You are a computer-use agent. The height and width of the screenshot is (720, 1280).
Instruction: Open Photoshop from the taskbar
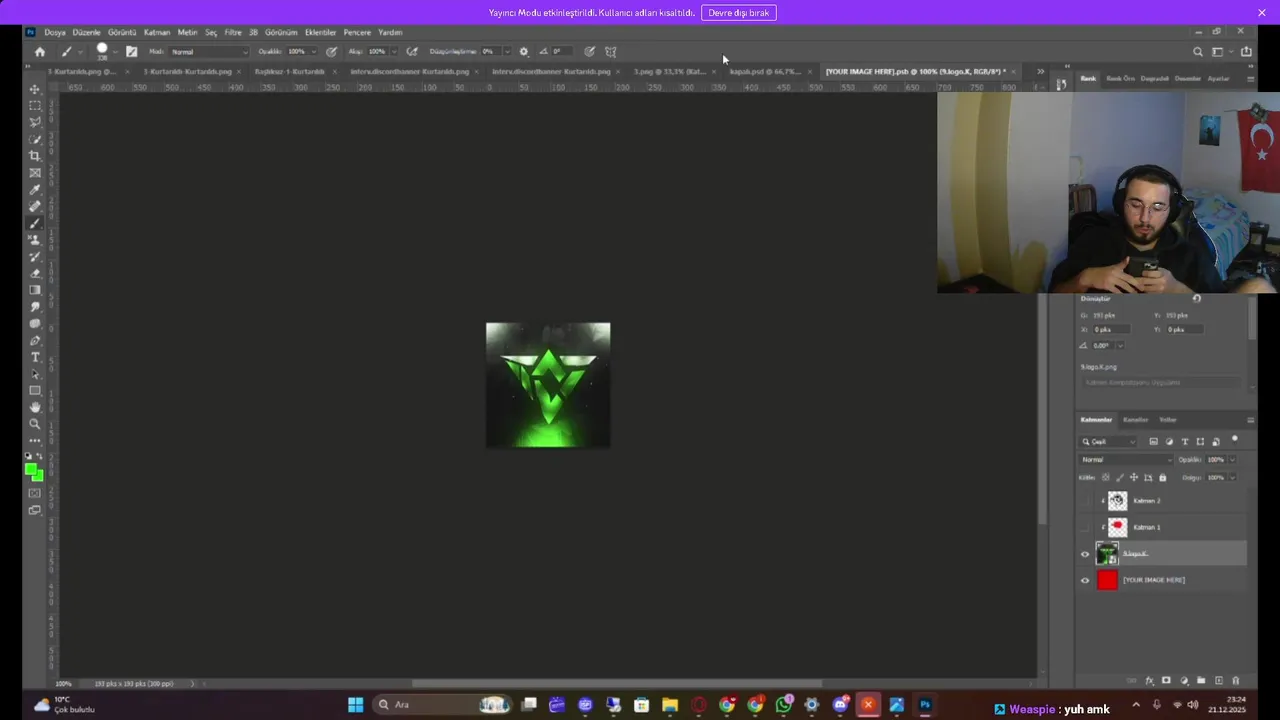pos(925,705)
